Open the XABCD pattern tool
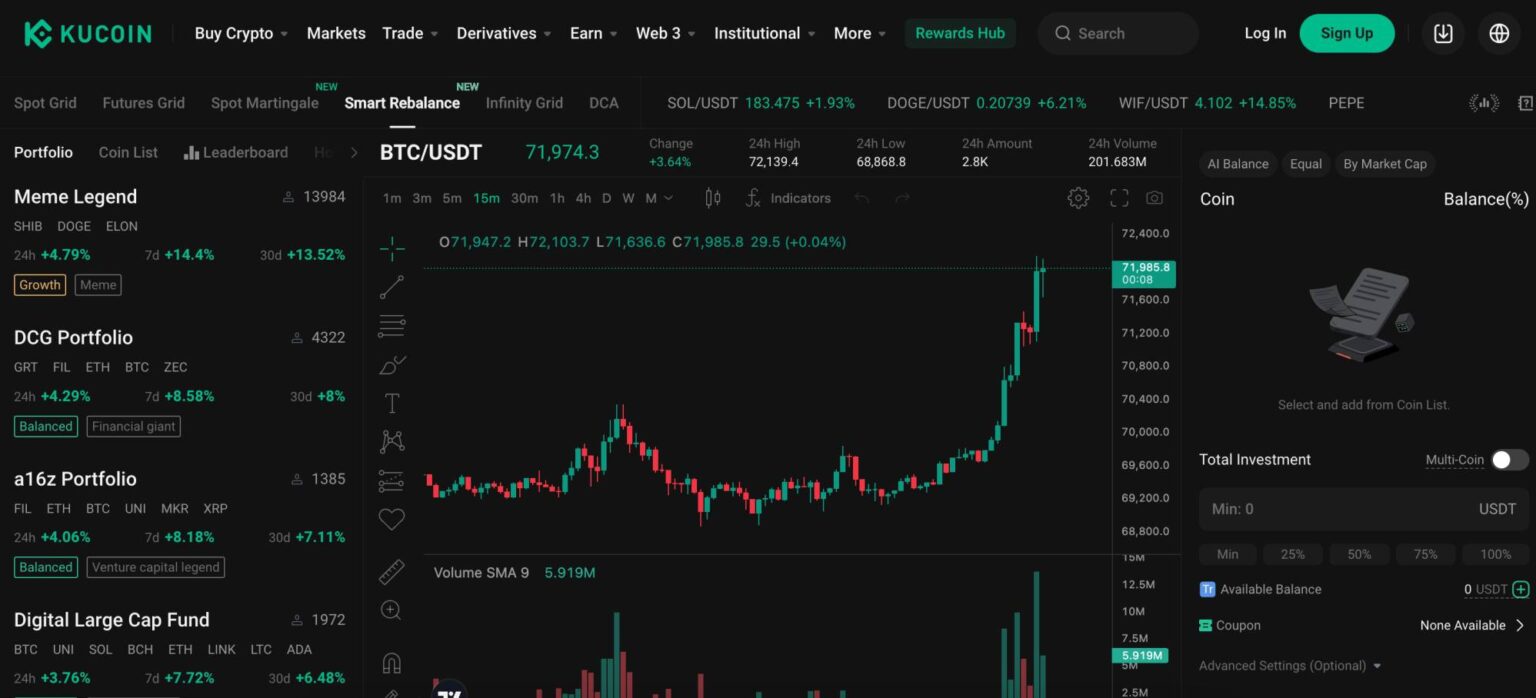 click(x=390, y=441)
